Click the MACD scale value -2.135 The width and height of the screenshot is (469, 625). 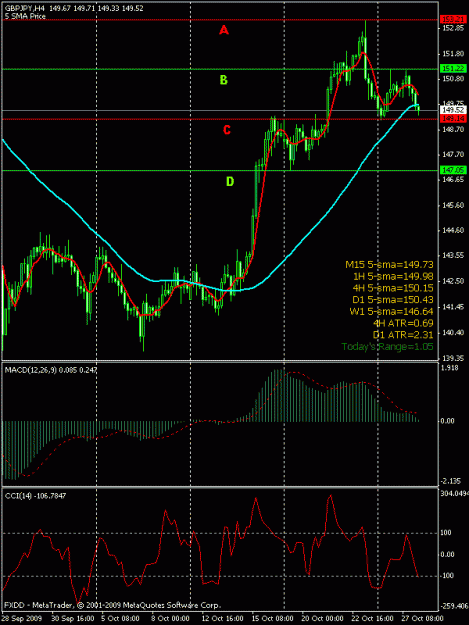451,482
